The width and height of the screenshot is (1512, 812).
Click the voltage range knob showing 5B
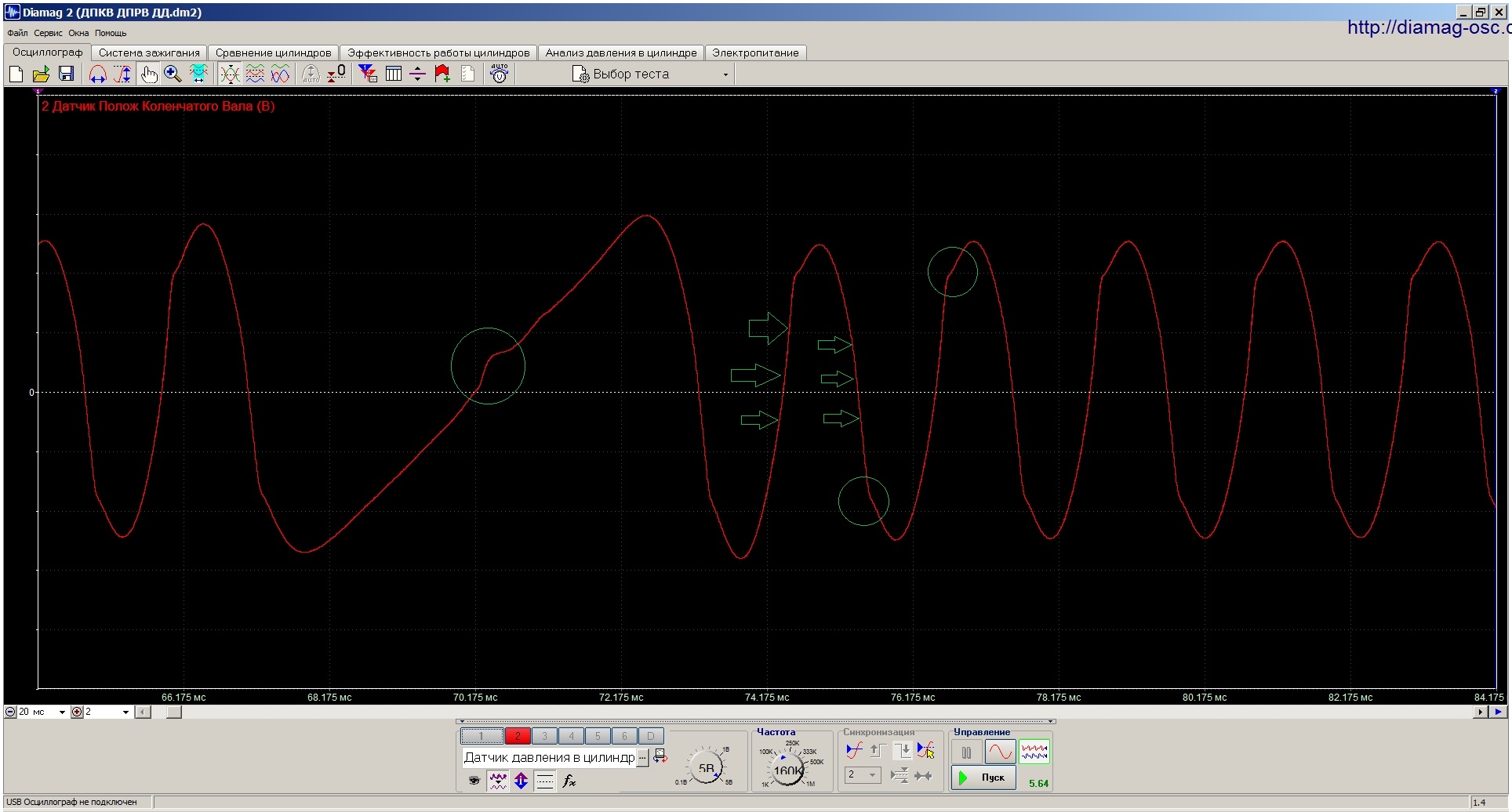pos(706,768)
